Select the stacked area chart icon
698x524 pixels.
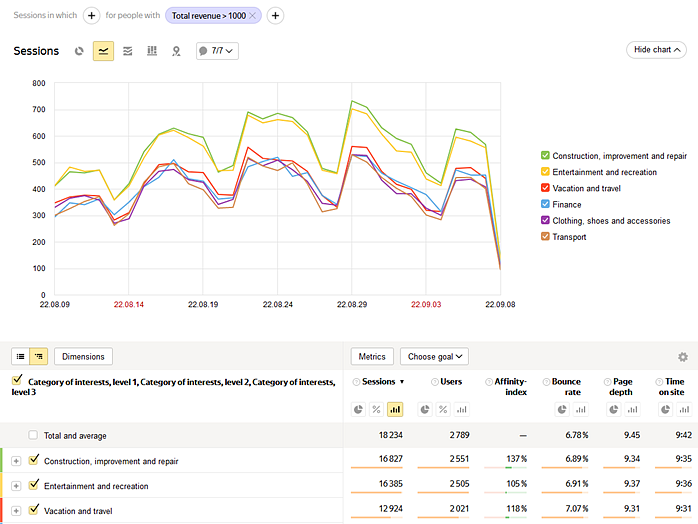click(127, 51)
